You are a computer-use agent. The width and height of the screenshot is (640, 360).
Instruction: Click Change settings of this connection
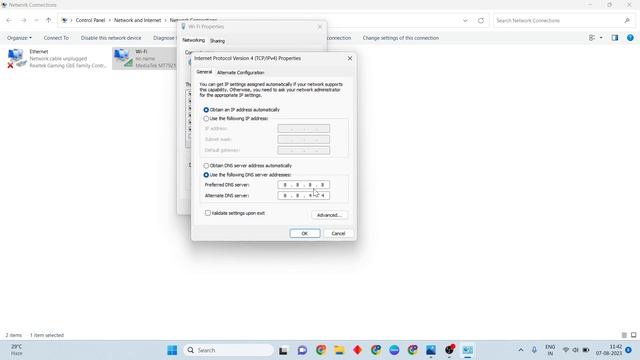coord(401,38)
